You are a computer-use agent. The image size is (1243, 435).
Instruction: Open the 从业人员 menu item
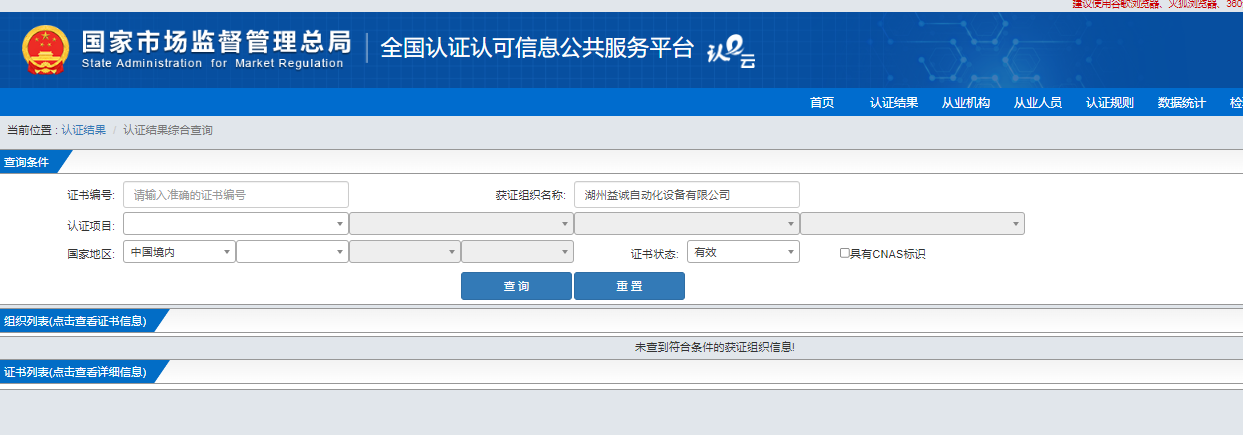pyautogui.click(x=1038, y=103)
